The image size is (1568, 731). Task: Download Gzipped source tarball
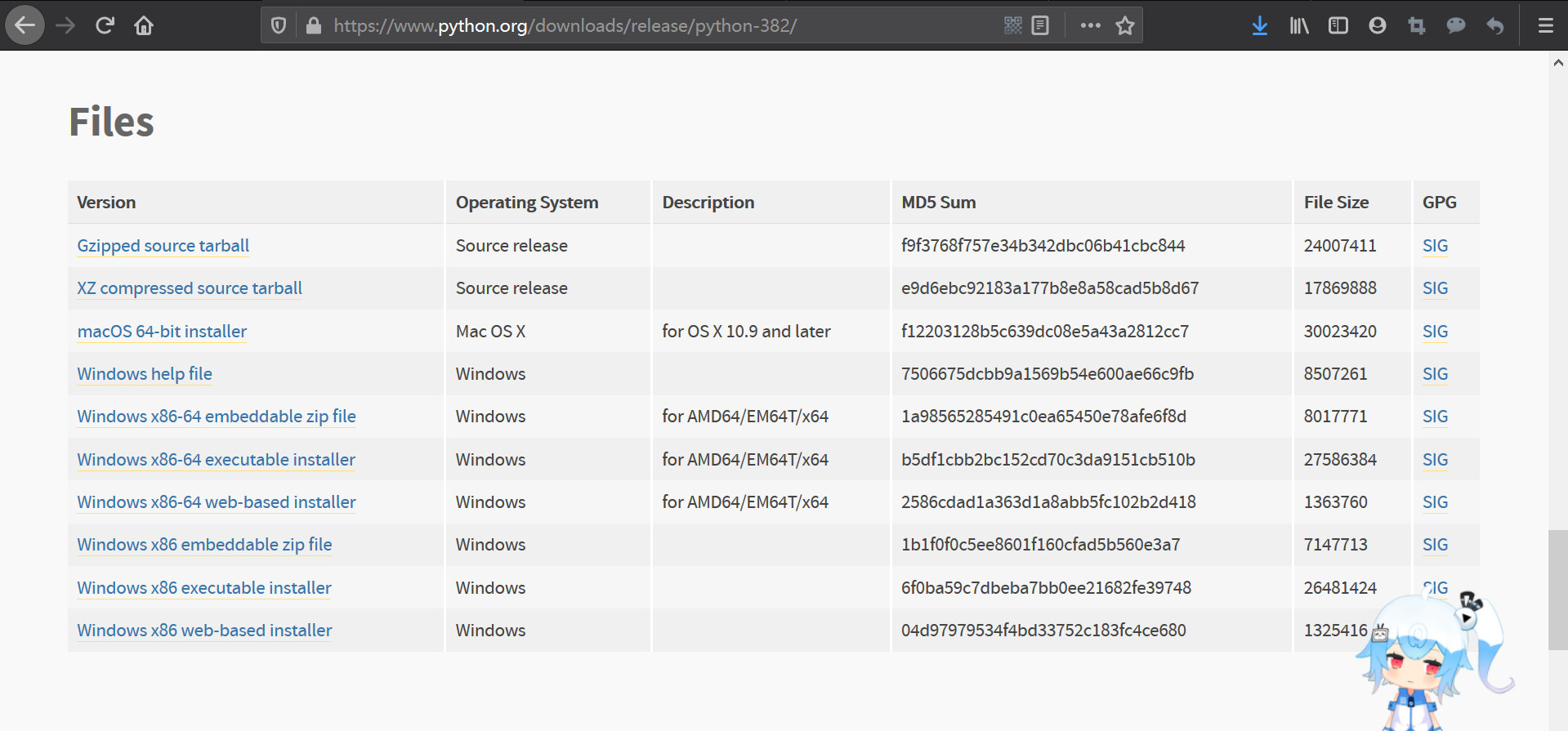163,246
